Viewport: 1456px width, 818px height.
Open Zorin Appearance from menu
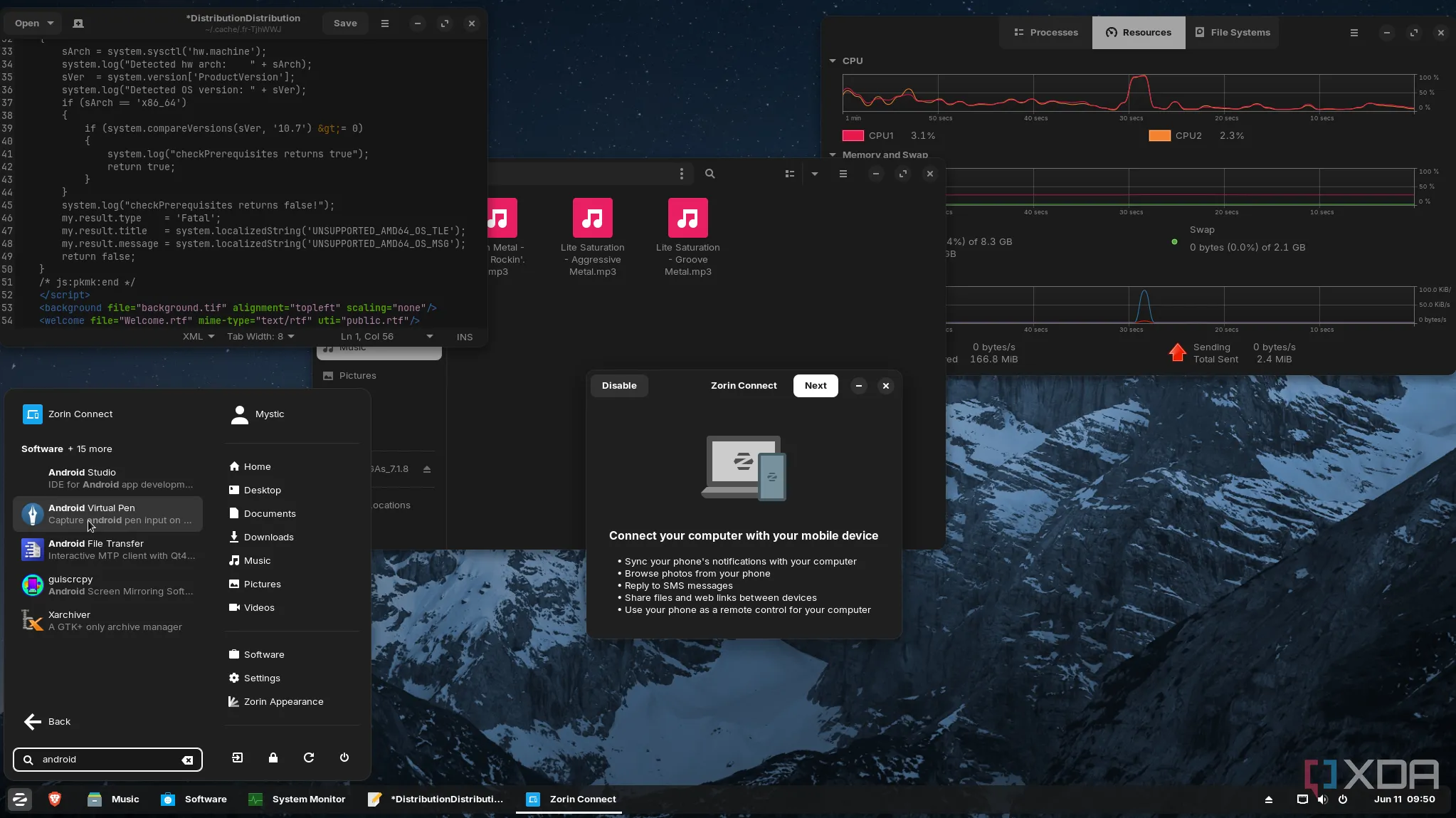[275, 702]
